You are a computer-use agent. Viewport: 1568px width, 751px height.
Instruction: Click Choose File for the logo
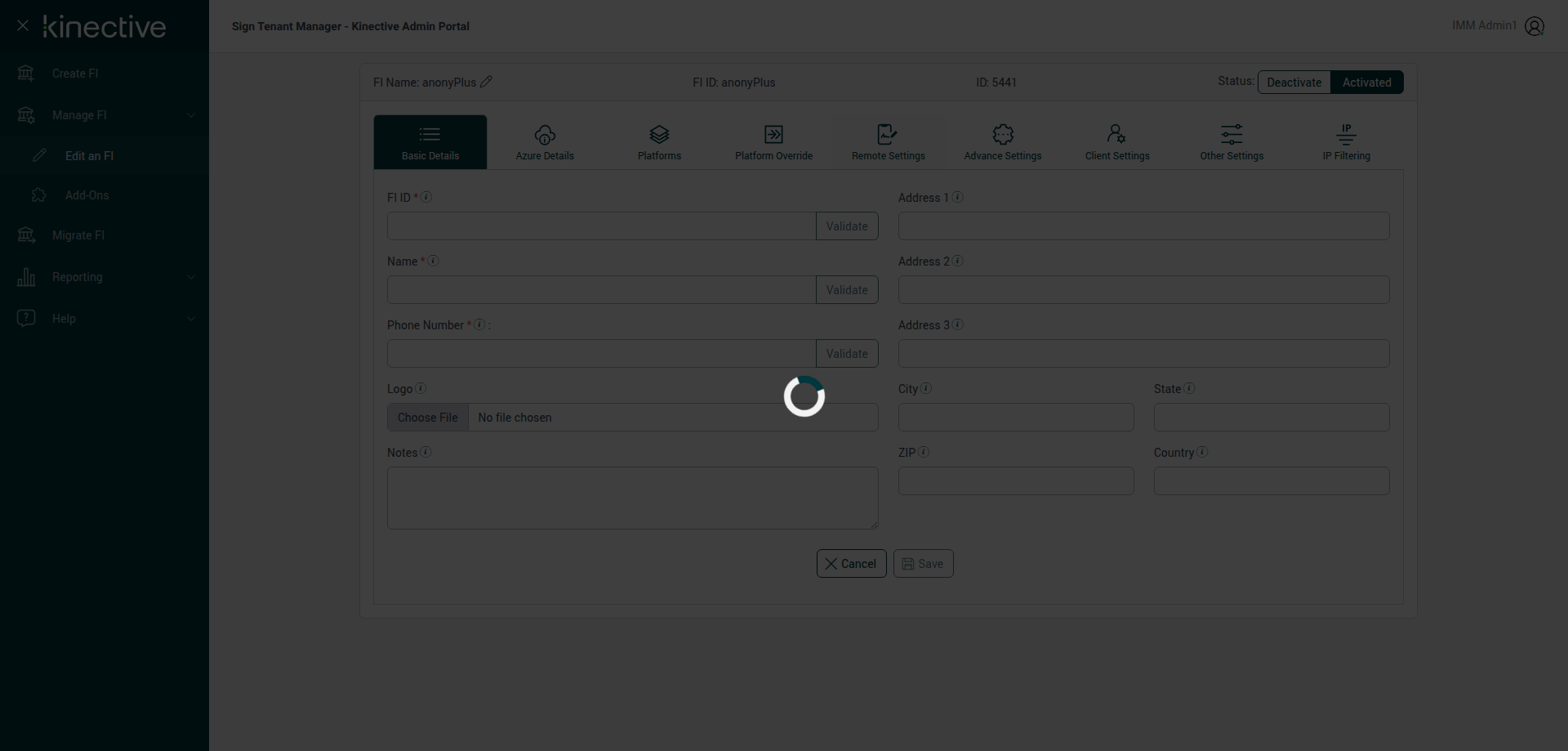(x=428, y=418)
